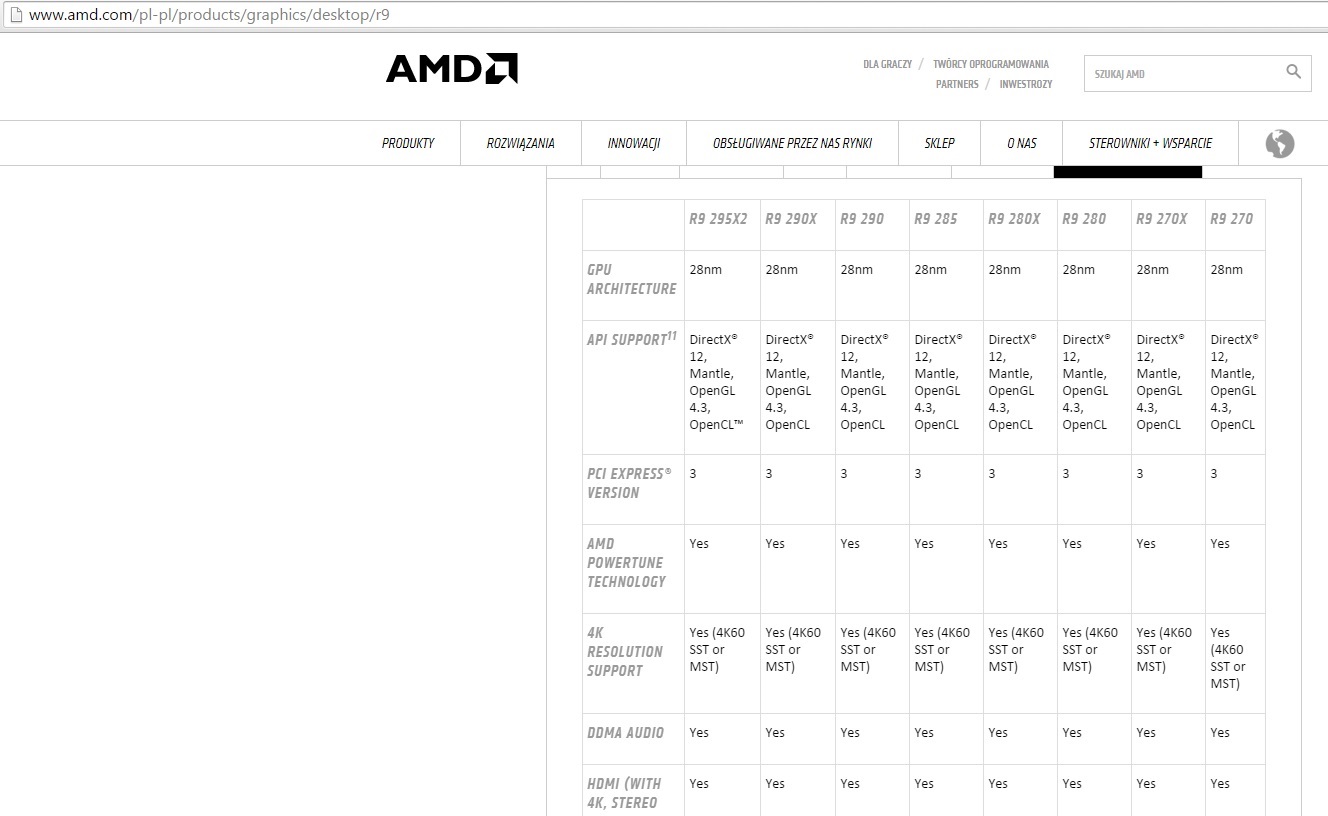Open the globe region selector
The height and width of the screenshot is (816, 1328).
click(x=1279, y=144)
